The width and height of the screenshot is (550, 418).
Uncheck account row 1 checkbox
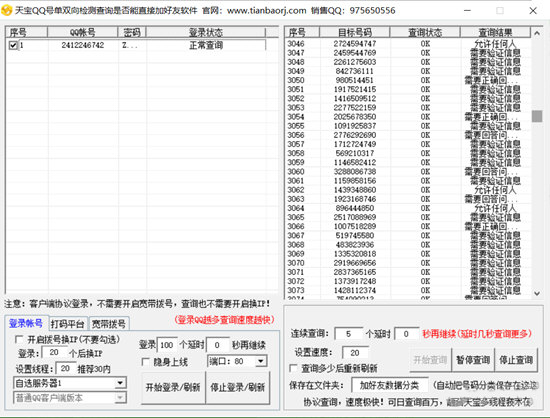pos(13,45)
